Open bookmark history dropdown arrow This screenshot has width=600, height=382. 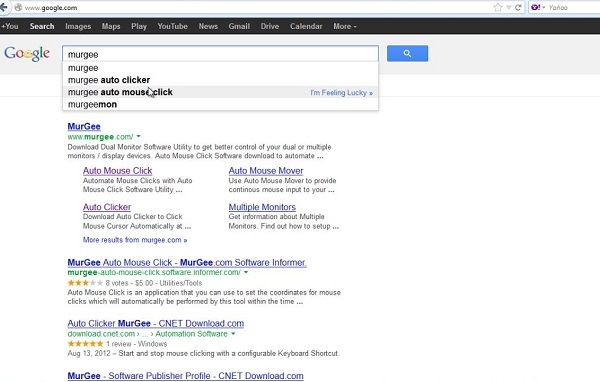coord(509,7)
